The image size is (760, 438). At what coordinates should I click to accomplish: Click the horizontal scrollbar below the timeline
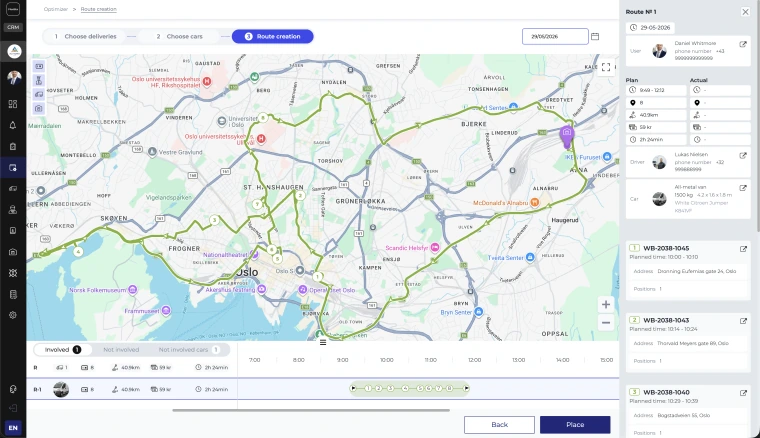point(311,410)
